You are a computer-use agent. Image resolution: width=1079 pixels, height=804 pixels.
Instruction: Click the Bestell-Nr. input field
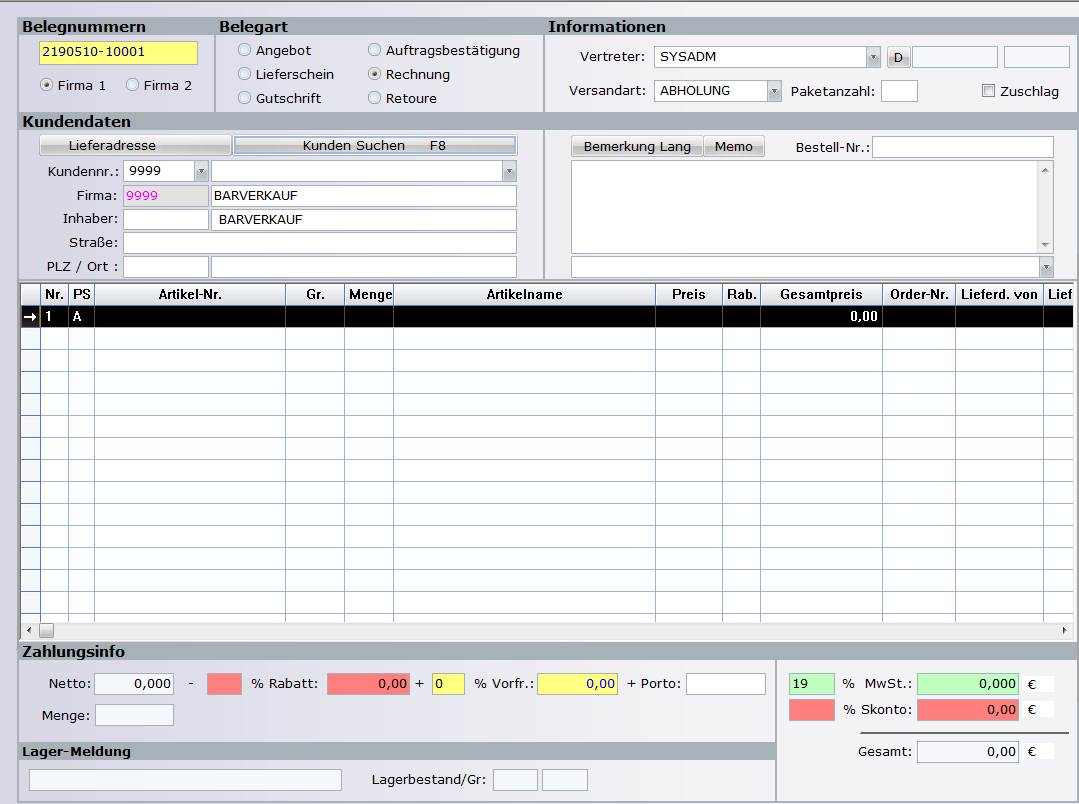point(963,147)
